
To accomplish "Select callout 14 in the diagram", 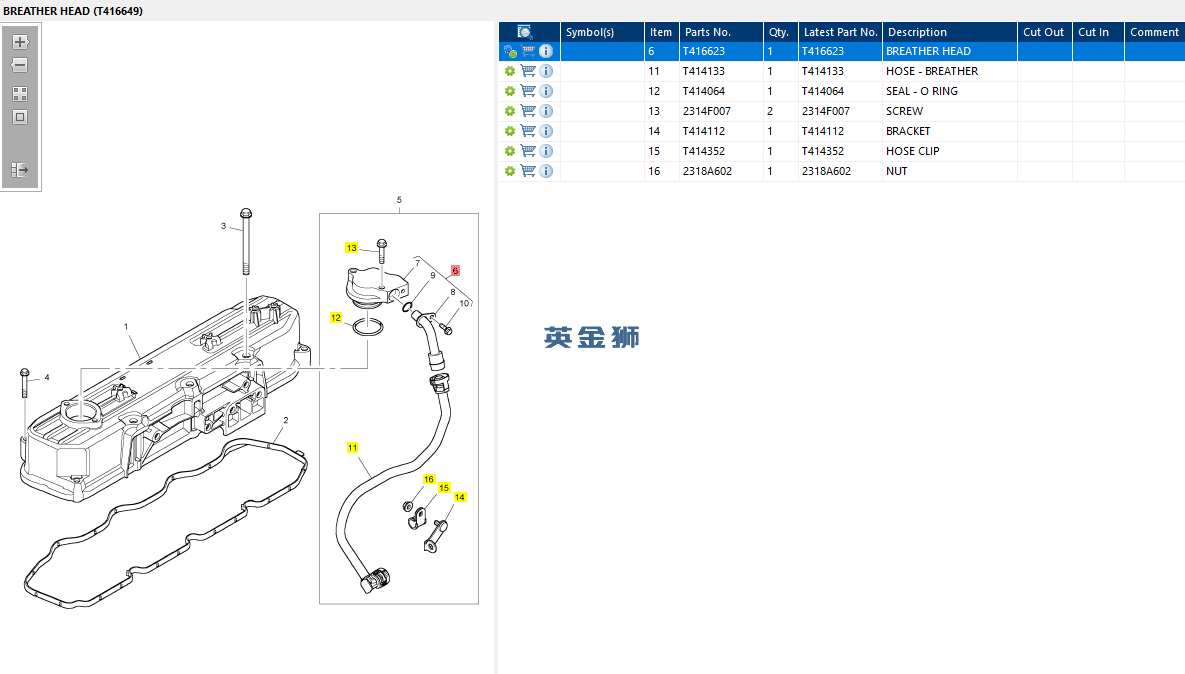I will click(459, 496).
